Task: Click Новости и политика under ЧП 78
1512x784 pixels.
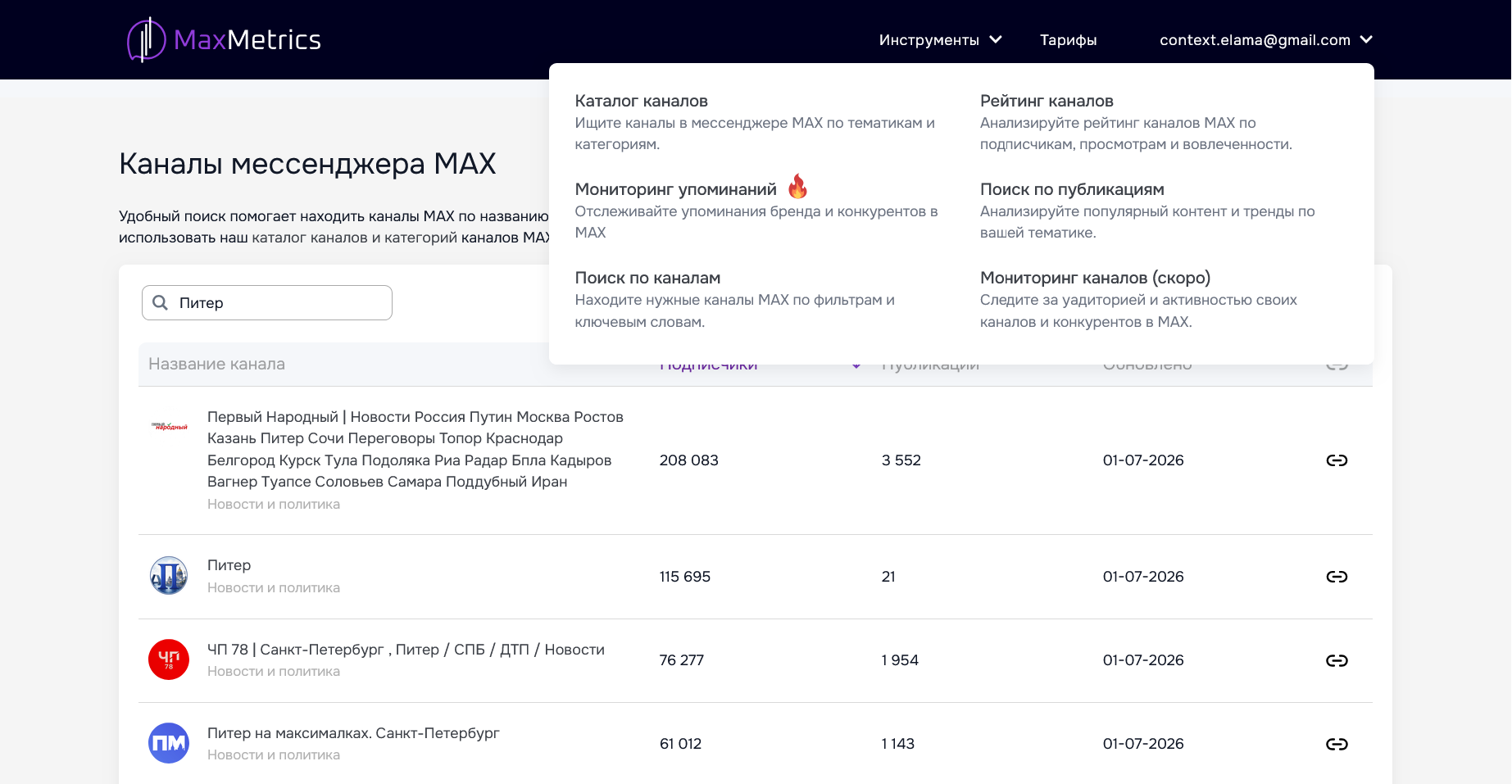Action: pos(274,672)
